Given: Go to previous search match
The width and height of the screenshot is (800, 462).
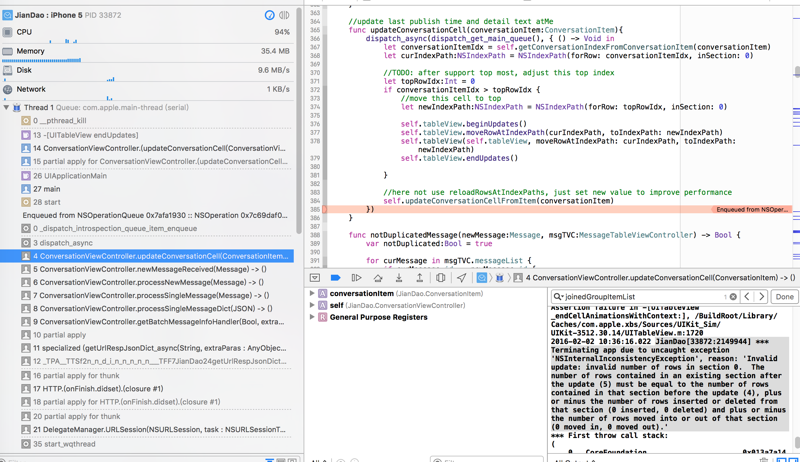Looking at the screenshot, I should [x=747, y=297].
